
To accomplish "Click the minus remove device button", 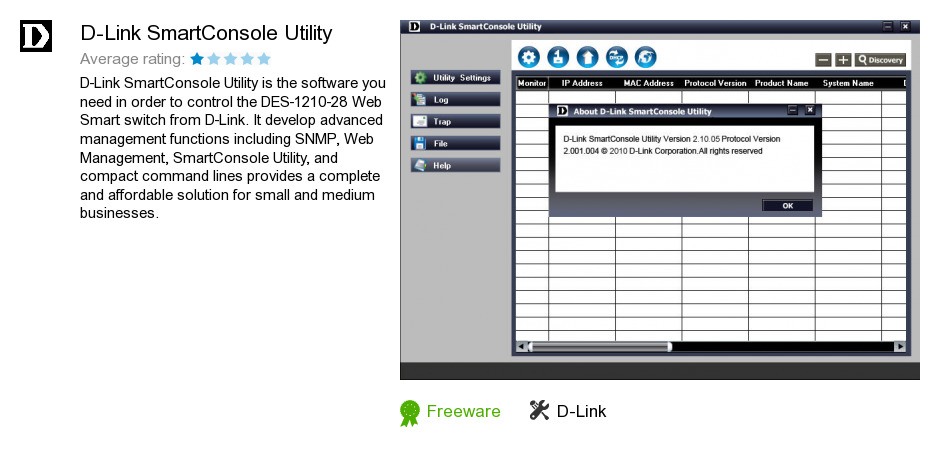I will 824,60.
